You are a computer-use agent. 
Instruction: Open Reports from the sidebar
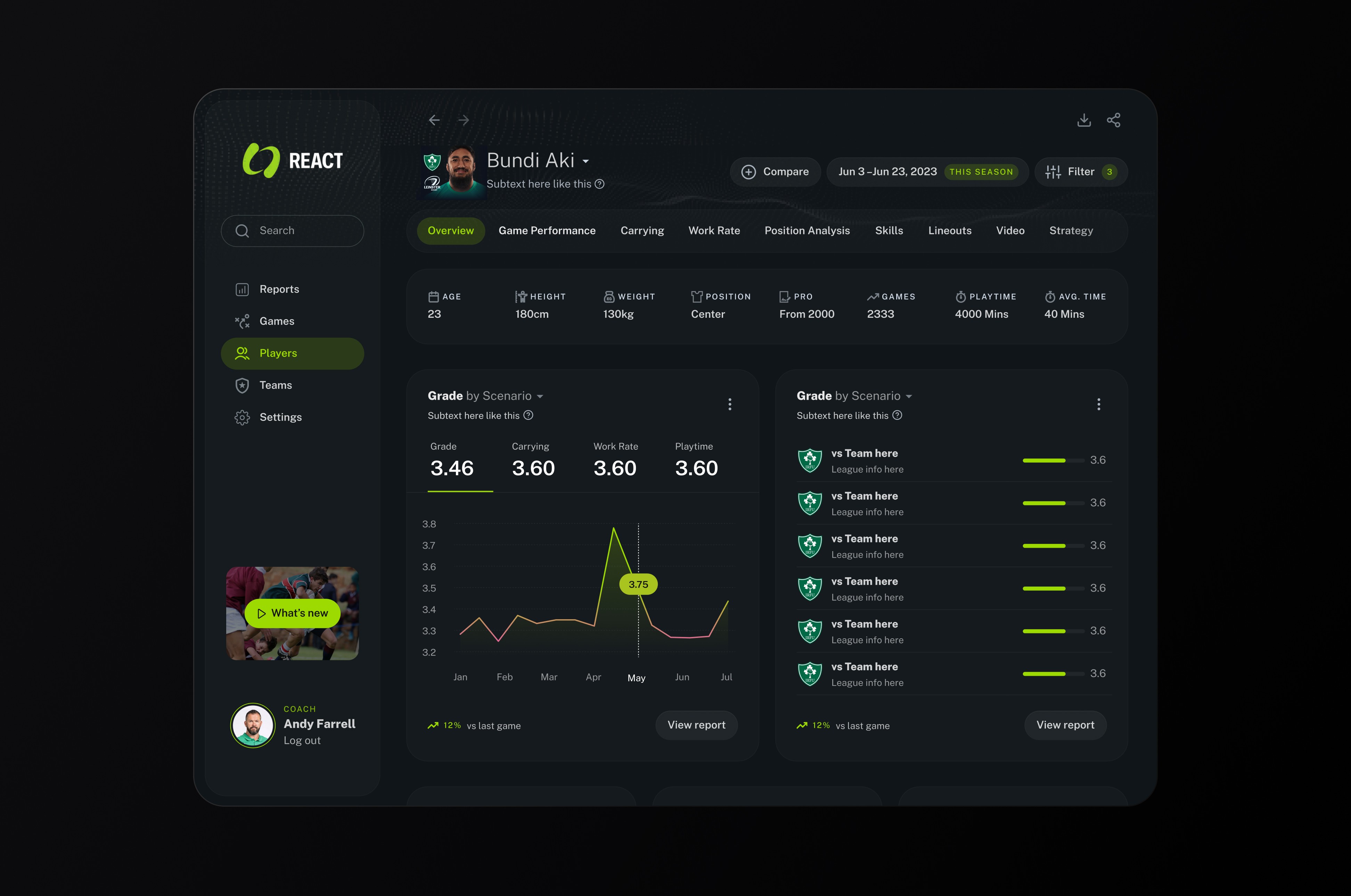tap(279, 289)
